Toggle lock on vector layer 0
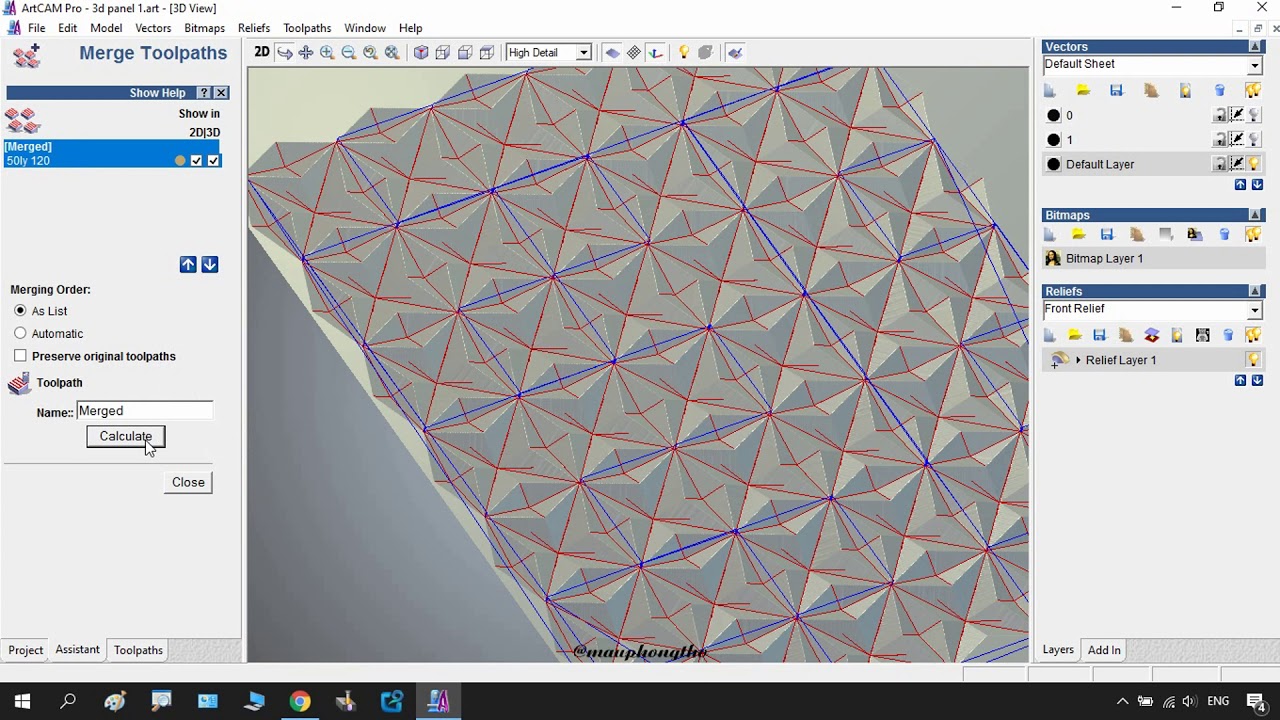The width and height of the screenshot is (1280, 720). [1220, 116]
